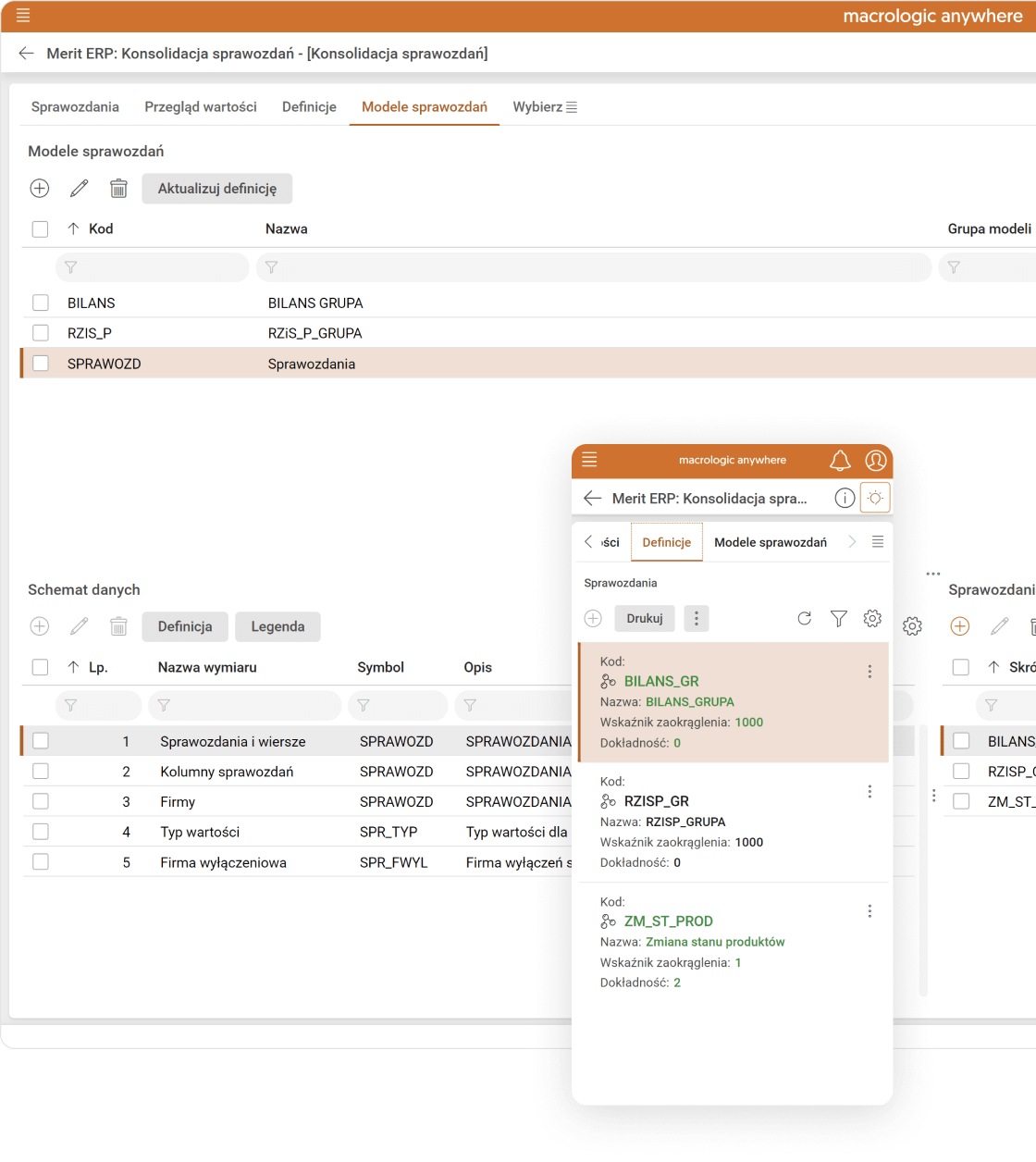Open the Wybierz dropdown menu
The image size is (1036, 1162).
(x=545, y=107)
